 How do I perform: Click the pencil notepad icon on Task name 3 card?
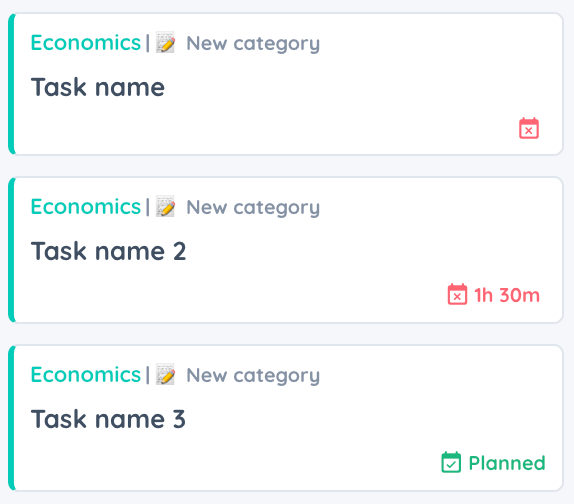[x=165, y=374]
